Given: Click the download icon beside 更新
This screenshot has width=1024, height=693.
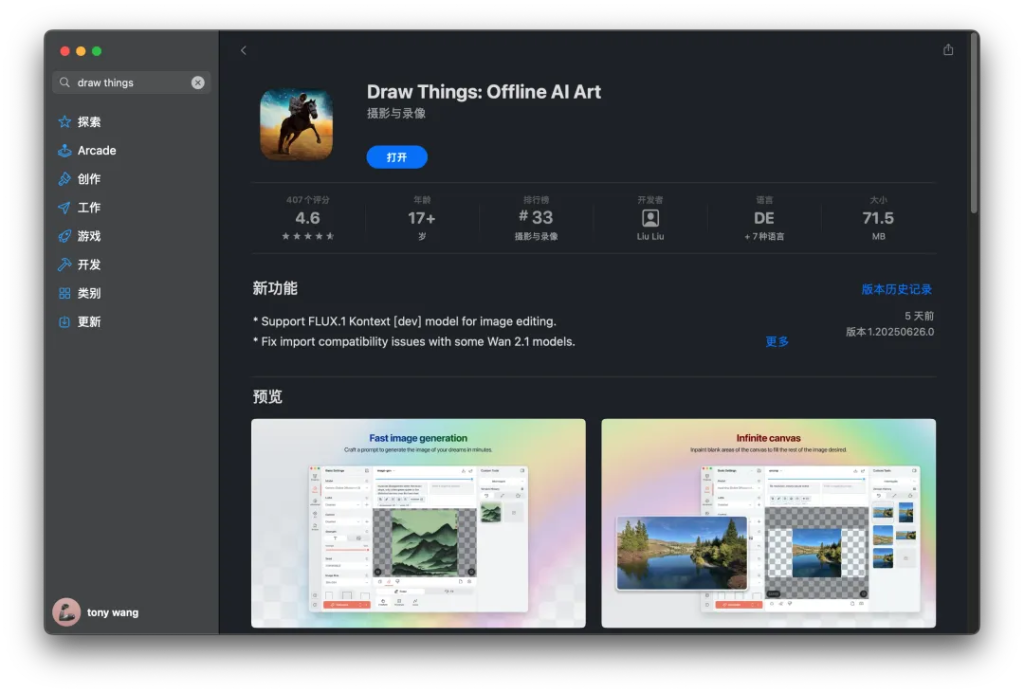Looking at the screenshot, I should [65, 321].
